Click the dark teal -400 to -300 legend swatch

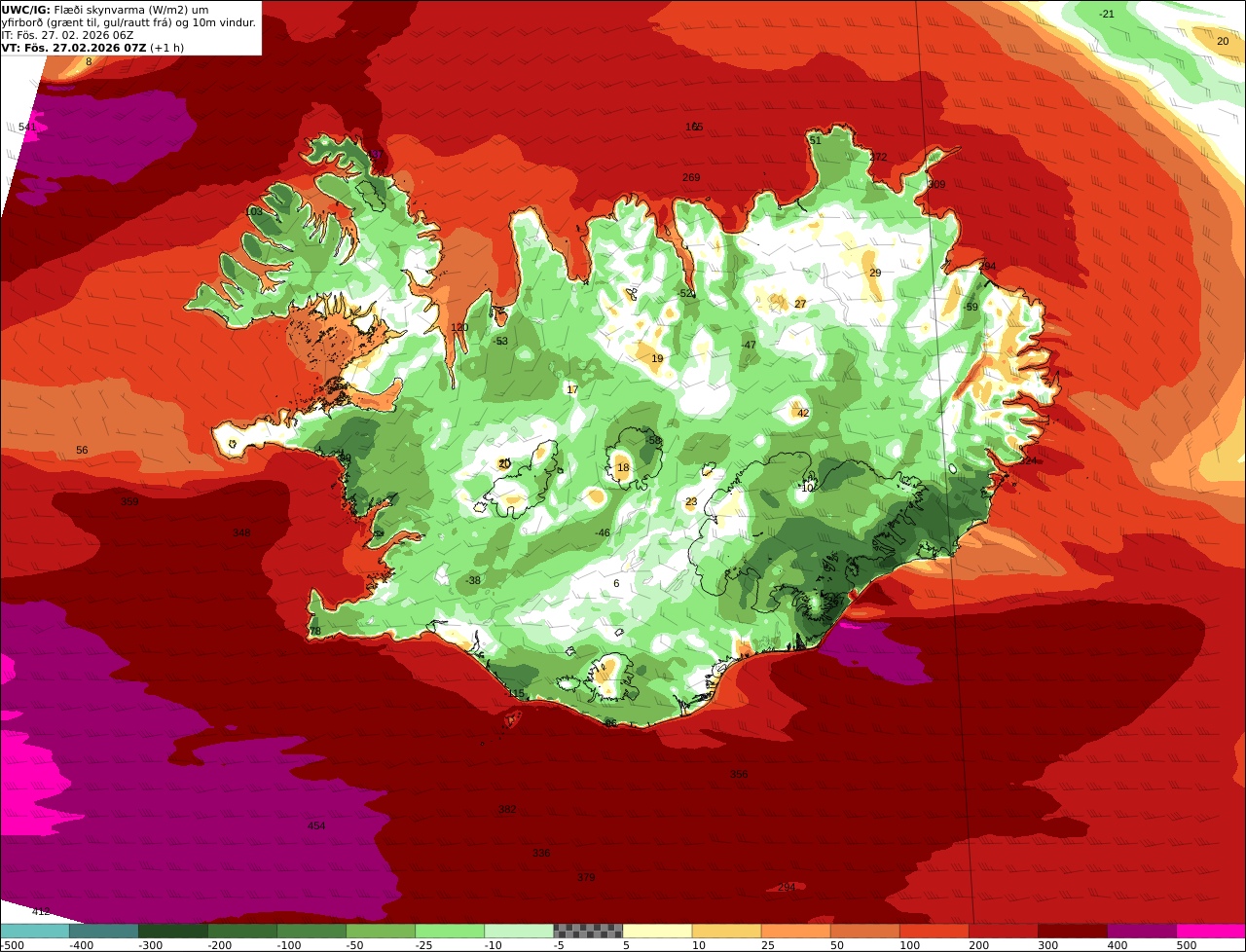[104, 931]
